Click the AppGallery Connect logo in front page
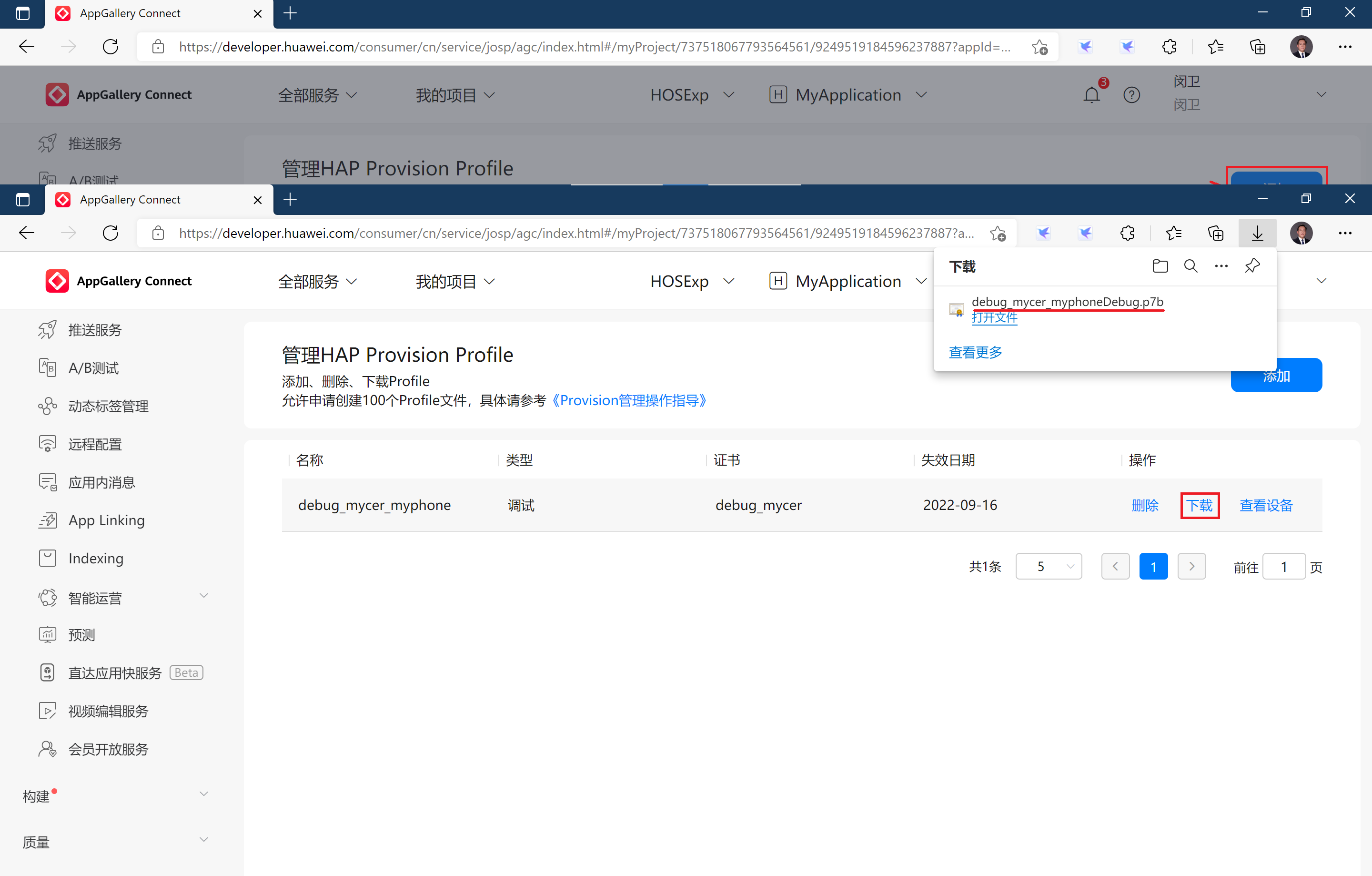Image resolution: width=1372 pixels, height=876 pixels. [119, 280]
